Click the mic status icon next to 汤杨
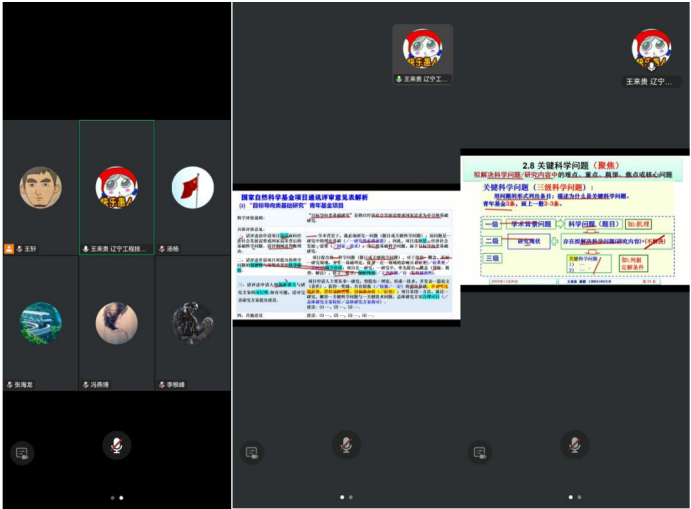The height and width of the screenshot is (509, 691). [160, 248]
